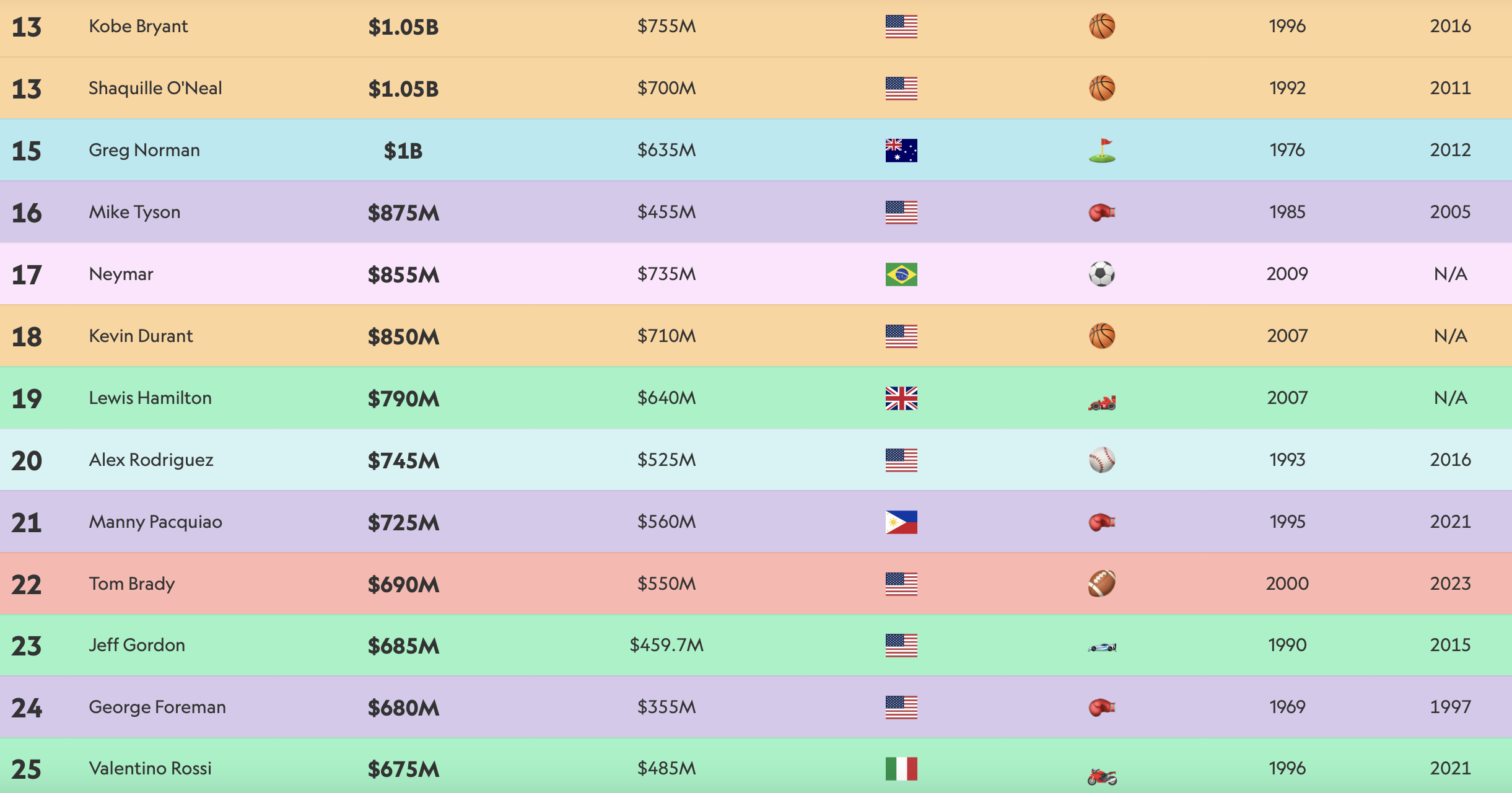Click the $875M value for Mike Tyson
The height and width of the screenshot is (793, 1512).
tap(403, 213)
